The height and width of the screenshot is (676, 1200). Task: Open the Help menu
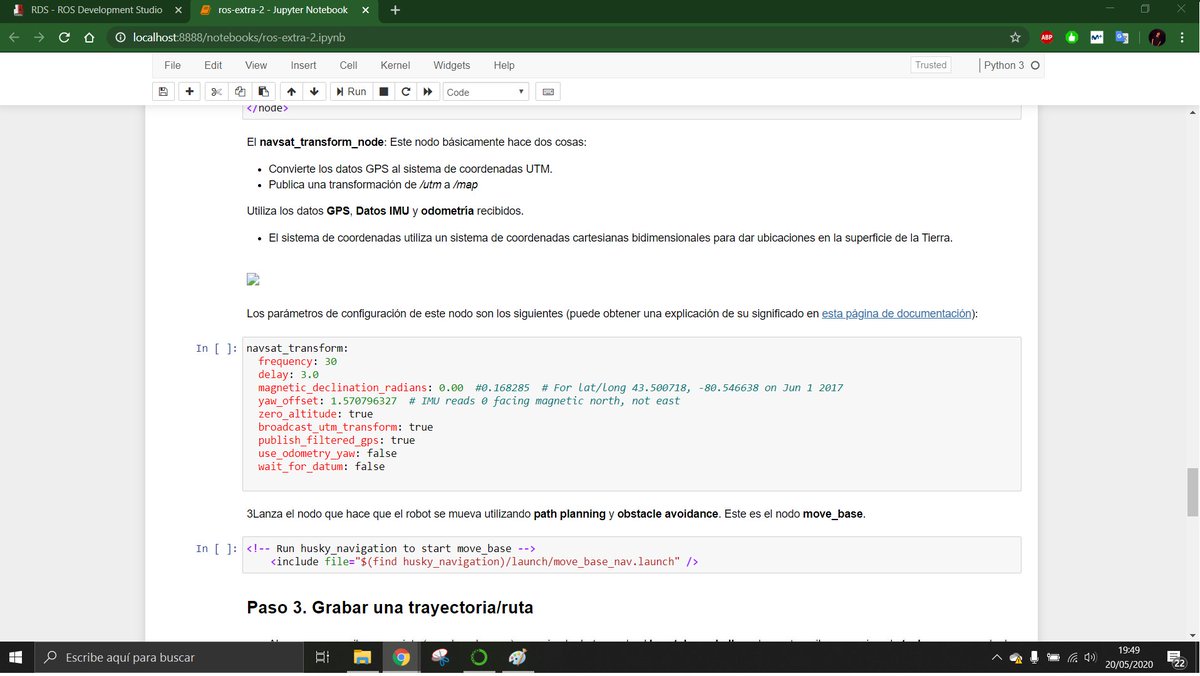click(504, 65)
